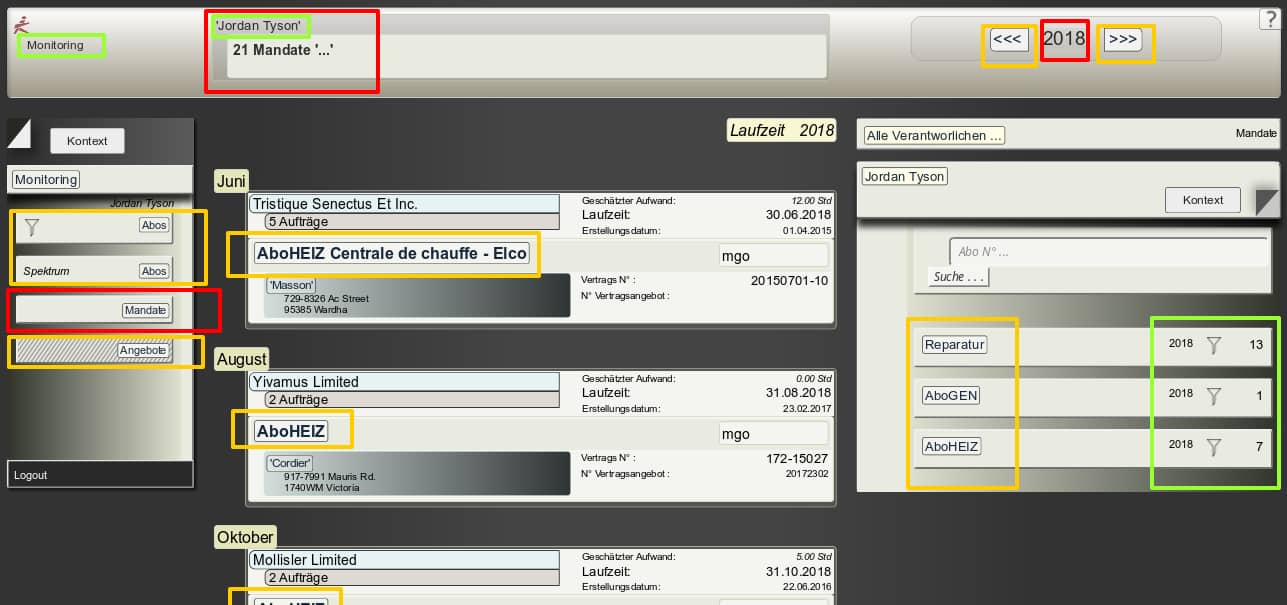Viewport: 1287px width, 605px height.
Task: Open the Angebote section in sidebar
Action: pos(143,351)
